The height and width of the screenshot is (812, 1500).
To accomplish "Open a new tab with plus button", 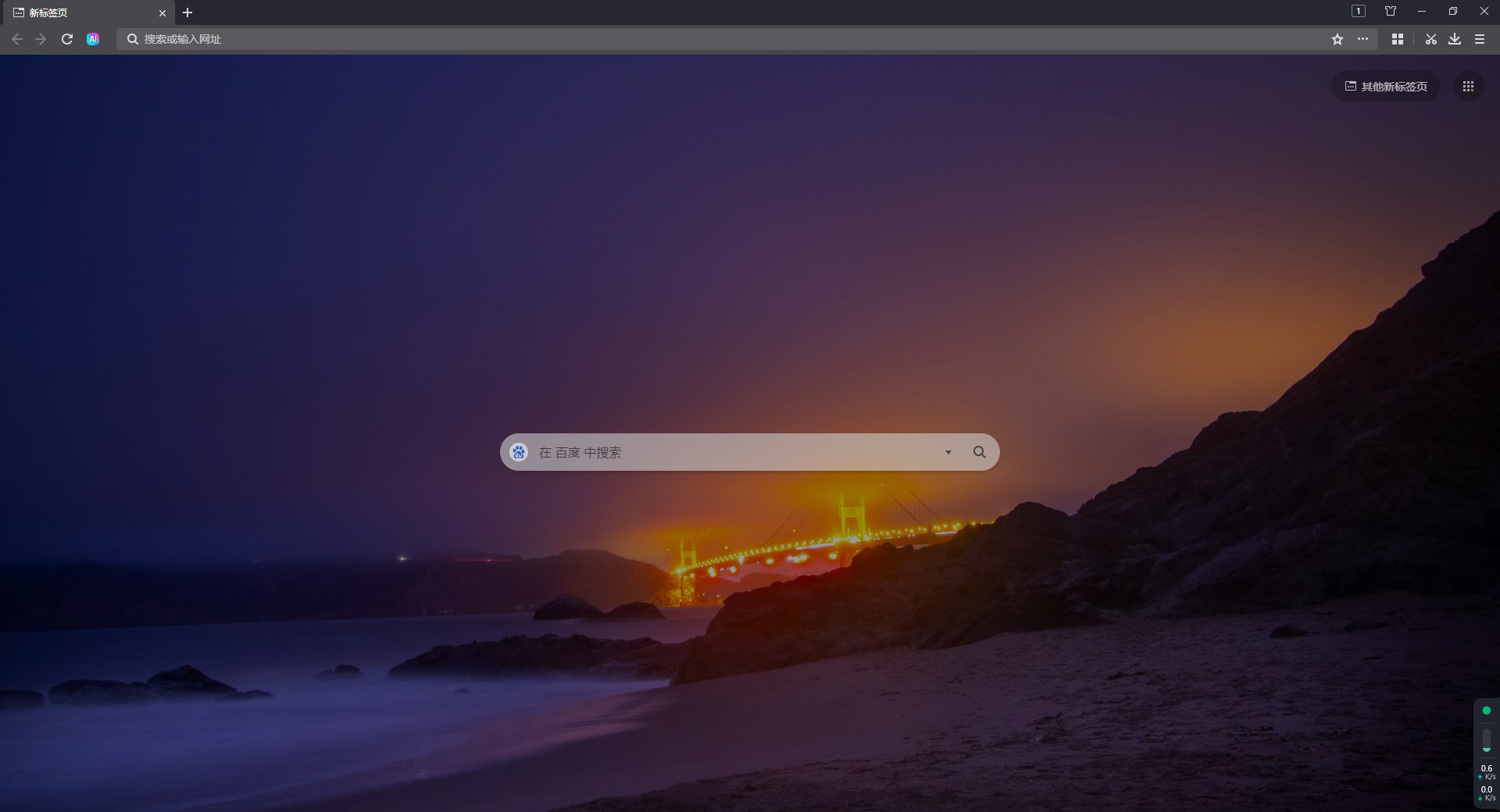I will pyautogui.click(x=187, y=12).
